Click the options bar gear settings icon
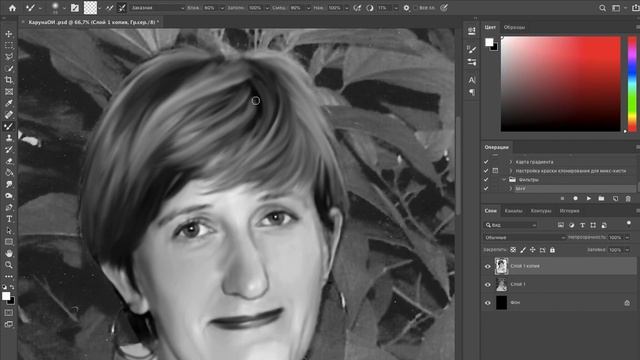This screenshot has height=360, width=640. (406, 8)
